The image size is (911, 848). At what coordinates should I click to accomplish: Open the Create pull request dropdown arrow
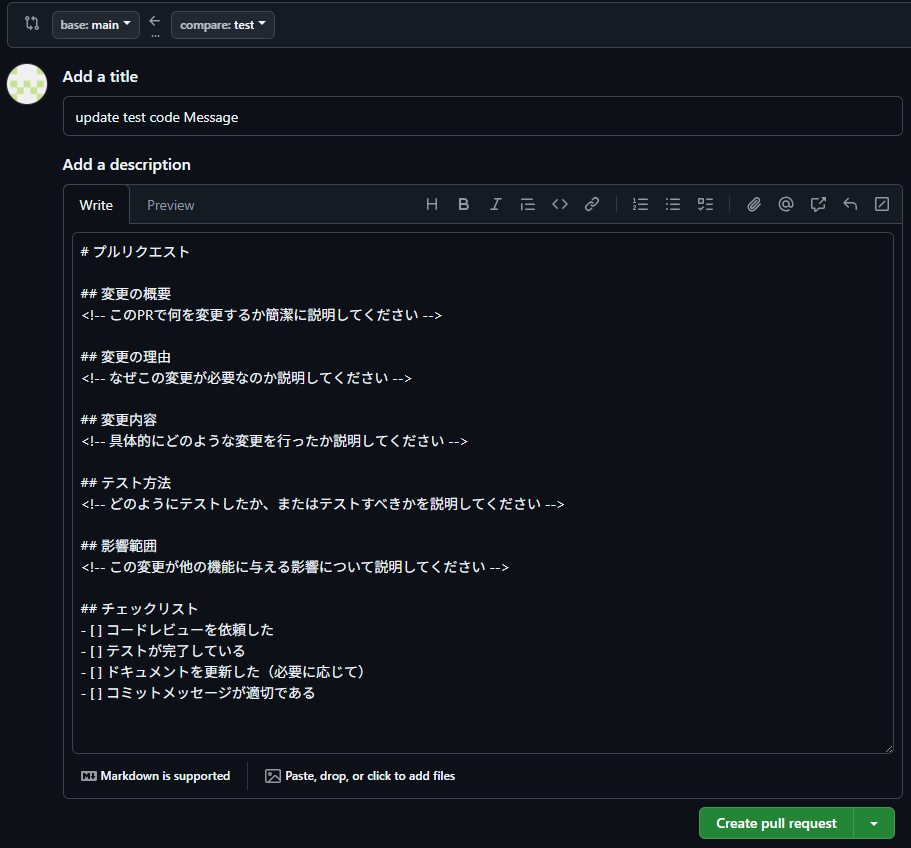874,823
